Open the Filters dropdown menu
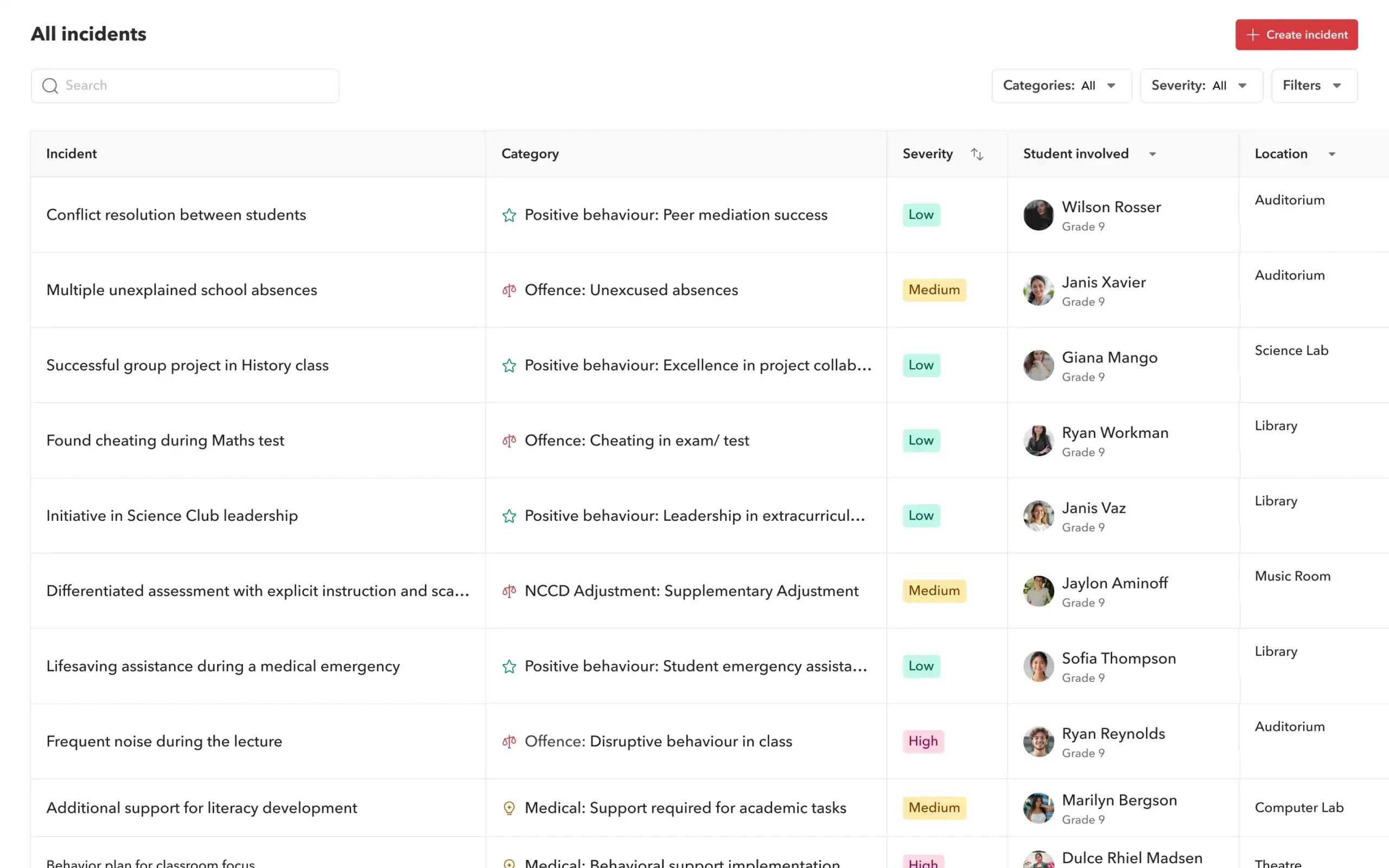The height and width of the screenshot is (868, 1389). point(1314,86)
